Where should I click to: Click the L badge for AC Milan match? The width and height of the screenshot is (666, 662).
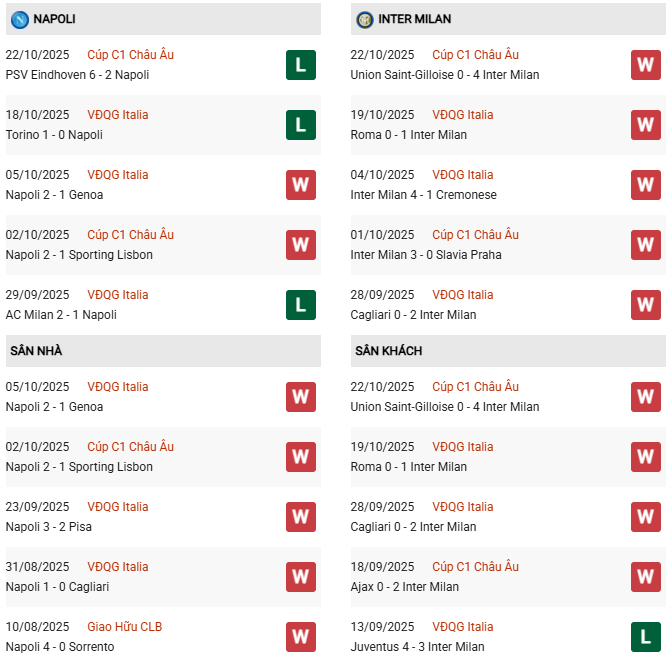pos(300,305)
